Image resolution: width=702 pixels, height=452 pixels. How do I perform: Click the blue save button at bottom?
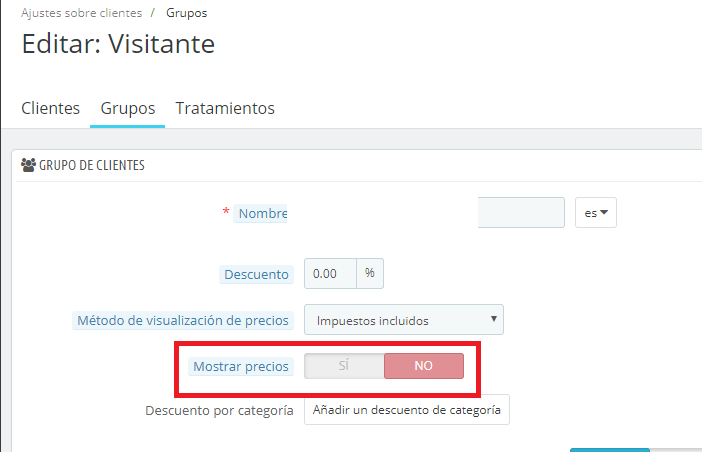pyautogui.click(x=610, y=450)
